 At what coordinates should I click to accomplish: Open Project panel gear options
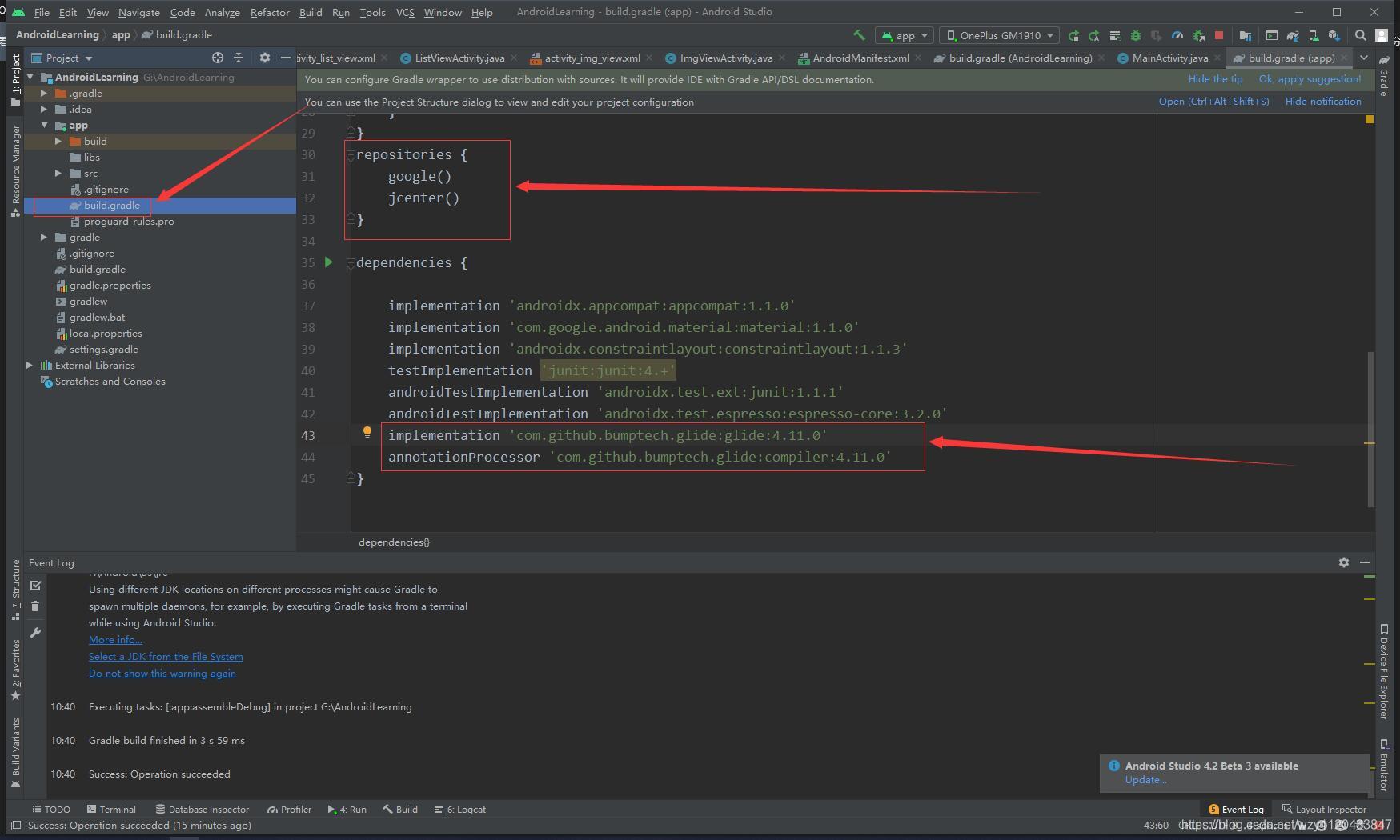pyautogui.click(x=265, y=58)
